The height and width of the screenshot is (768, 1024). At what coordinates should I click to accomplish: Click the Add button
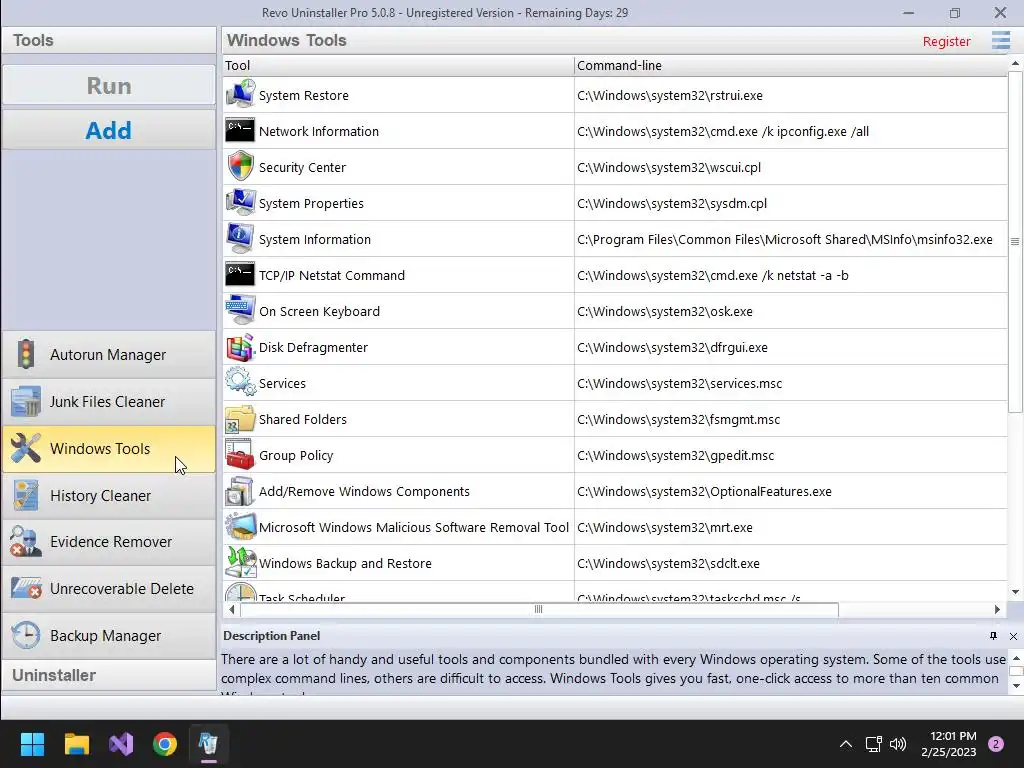[108, 130]
